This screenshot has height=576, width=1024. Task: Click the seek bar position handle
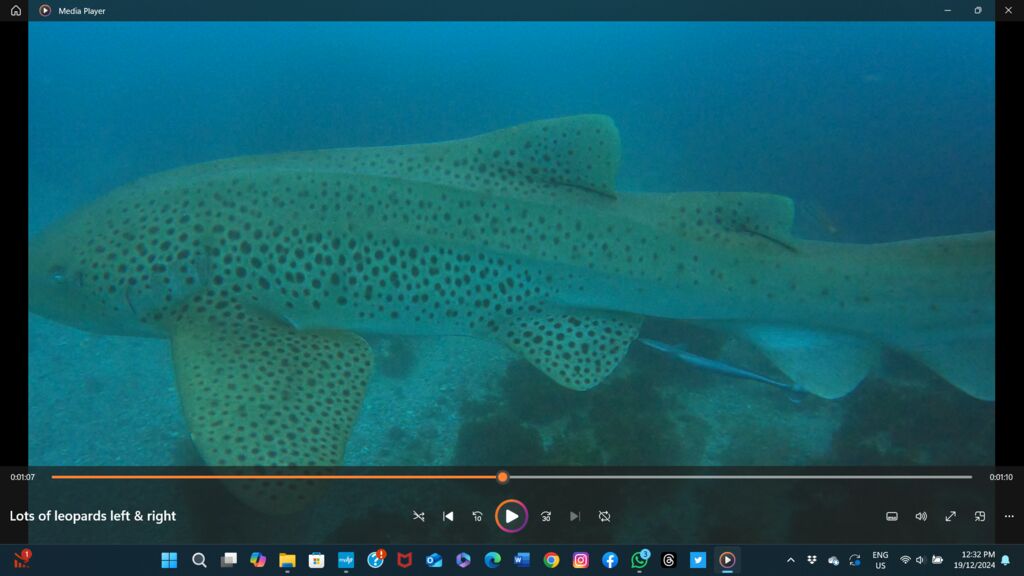coord(503,477)
